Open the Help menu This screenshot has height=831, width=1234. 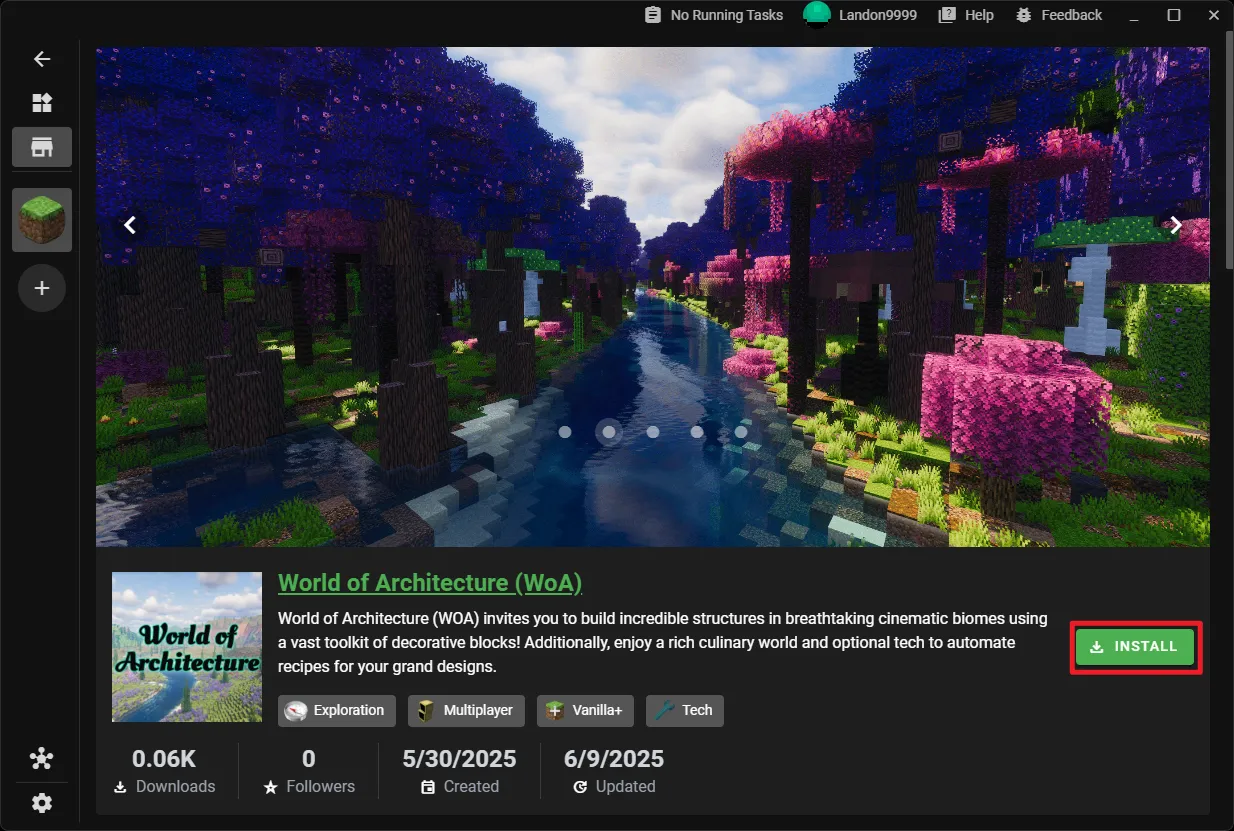(966, 15)
